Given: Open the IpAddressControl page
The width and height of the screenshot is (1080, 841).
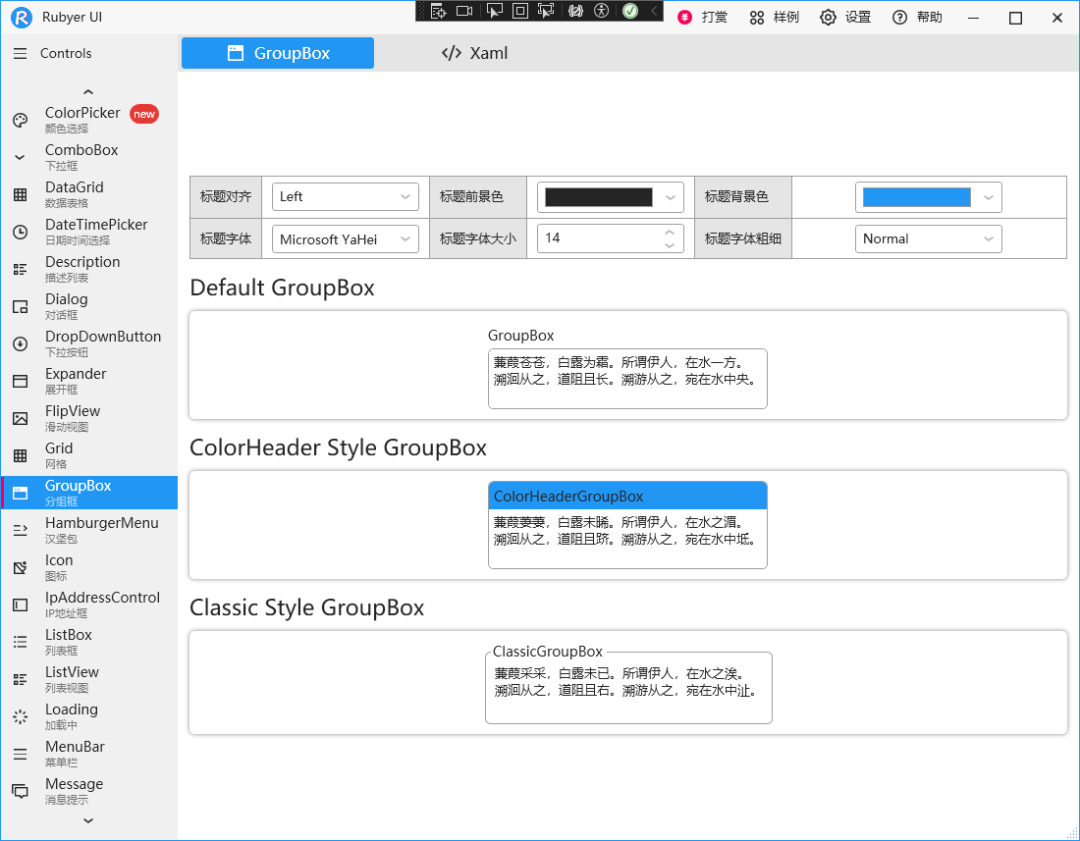Looking at the screenshot, I should (102, 603).
